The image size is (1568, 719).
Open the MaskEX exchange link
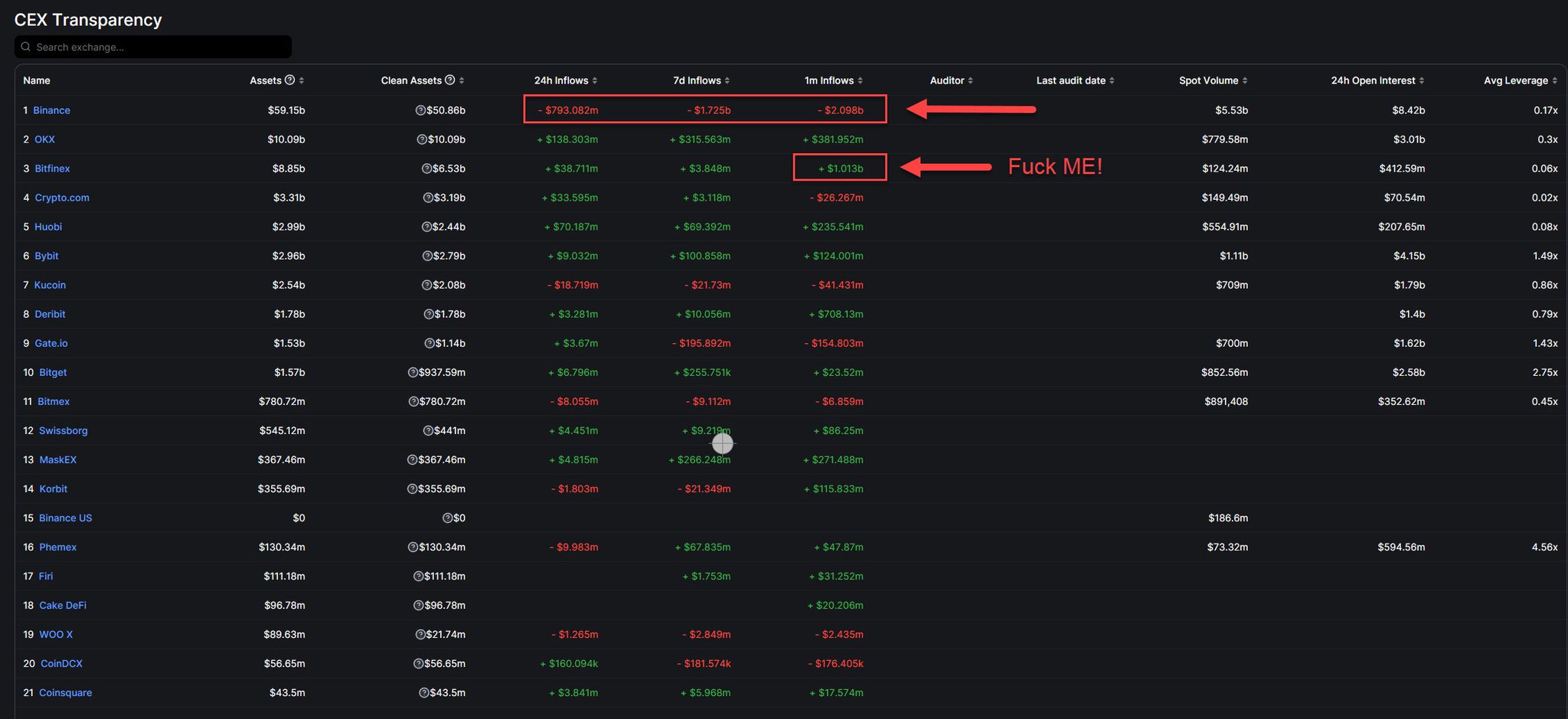(58, 459)
